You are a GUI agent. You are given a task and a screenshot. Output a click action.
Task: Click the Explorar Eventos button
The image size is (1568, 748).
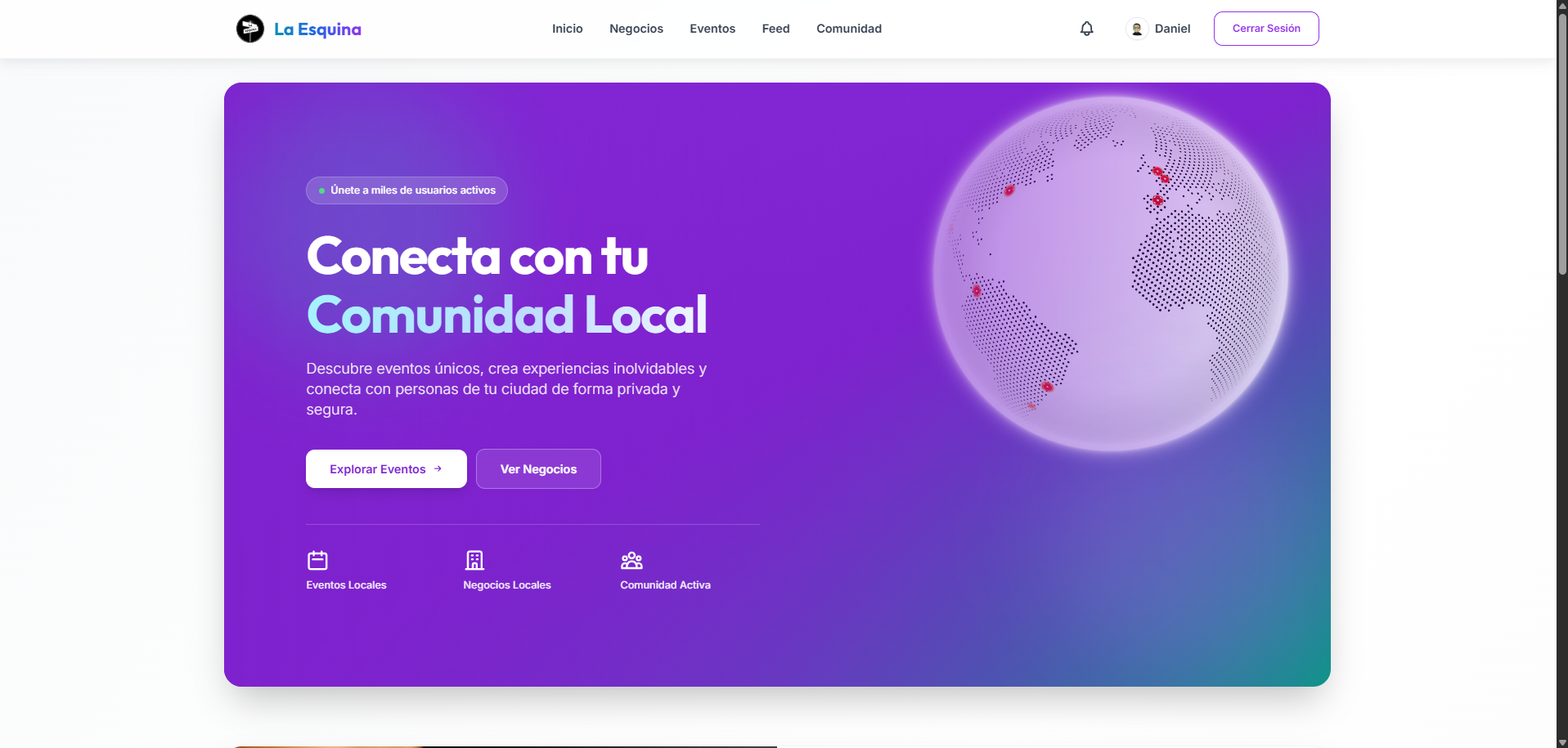pos(385,468)
